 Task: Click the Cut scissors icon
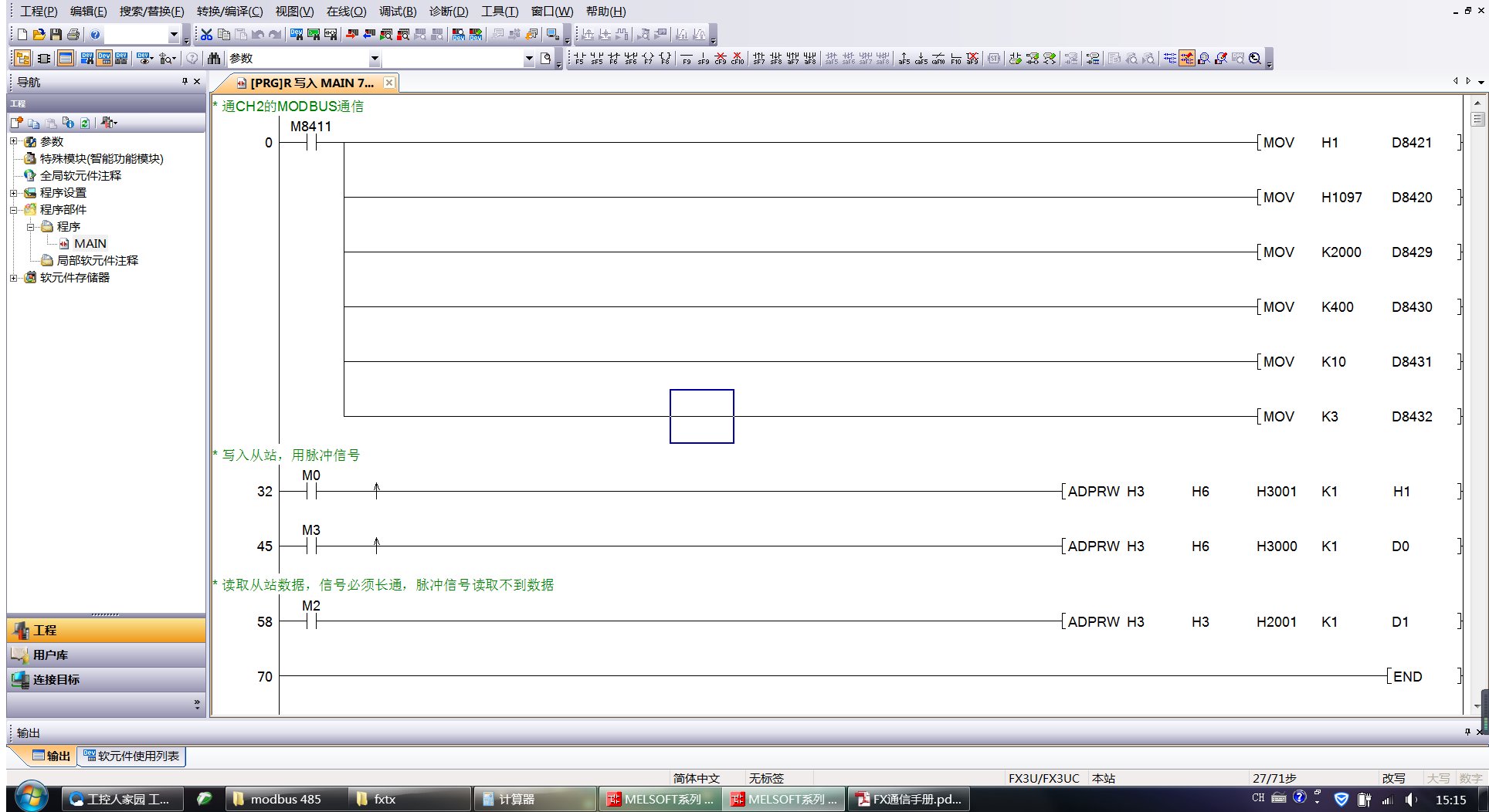pyautogui.click(x=206, y=35)
